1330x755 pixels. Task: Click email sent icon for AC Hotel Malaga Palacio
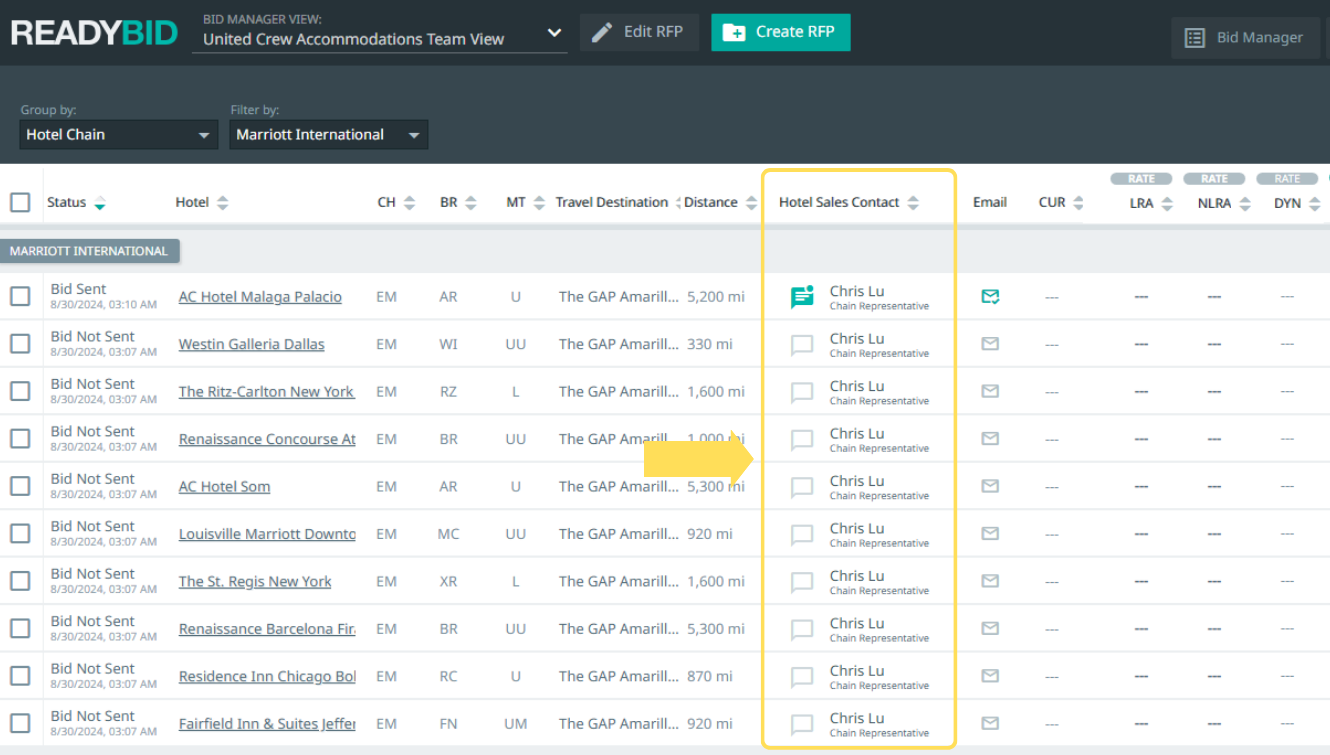pyautogui.click(x=990, y=296)
